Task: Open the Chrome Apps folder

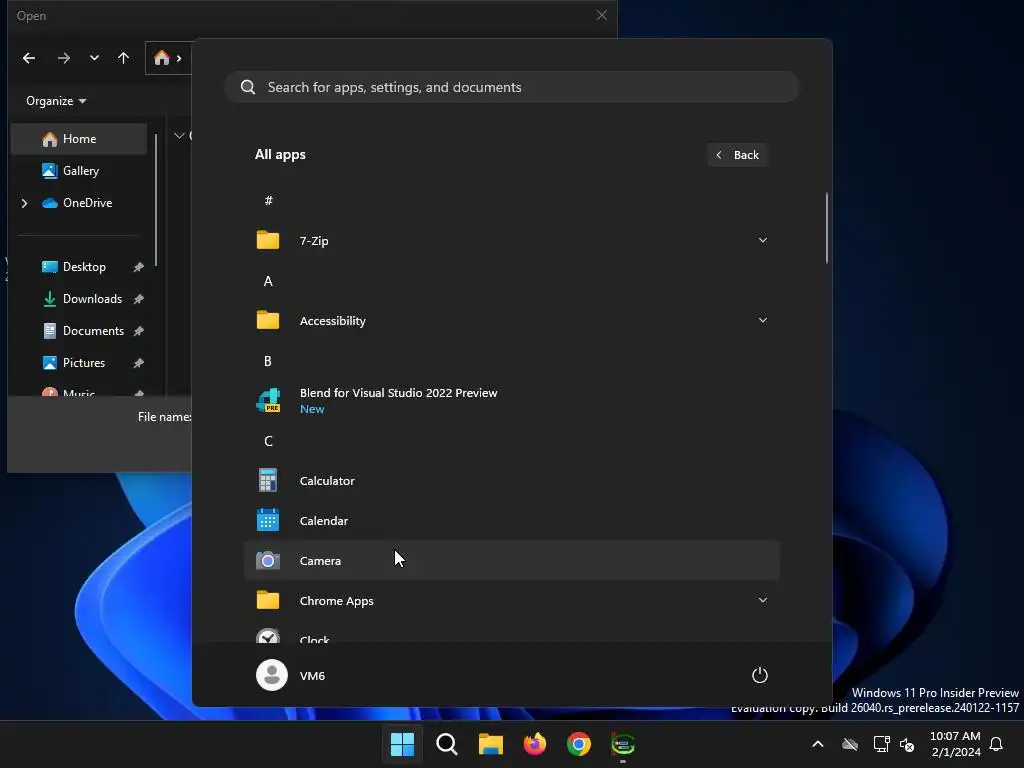Action: pyautogui.click(x=511, y=600)
